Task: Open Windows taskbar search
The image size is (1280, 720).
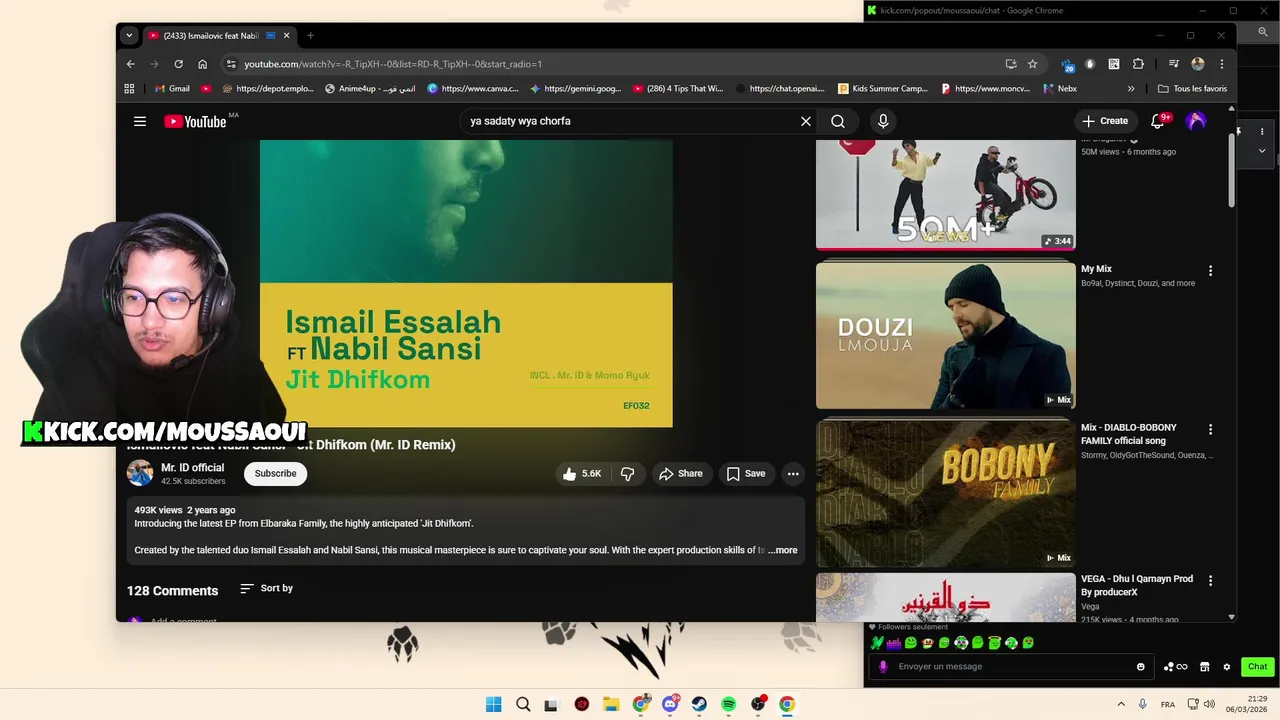Action: click(x=523, y=704)
